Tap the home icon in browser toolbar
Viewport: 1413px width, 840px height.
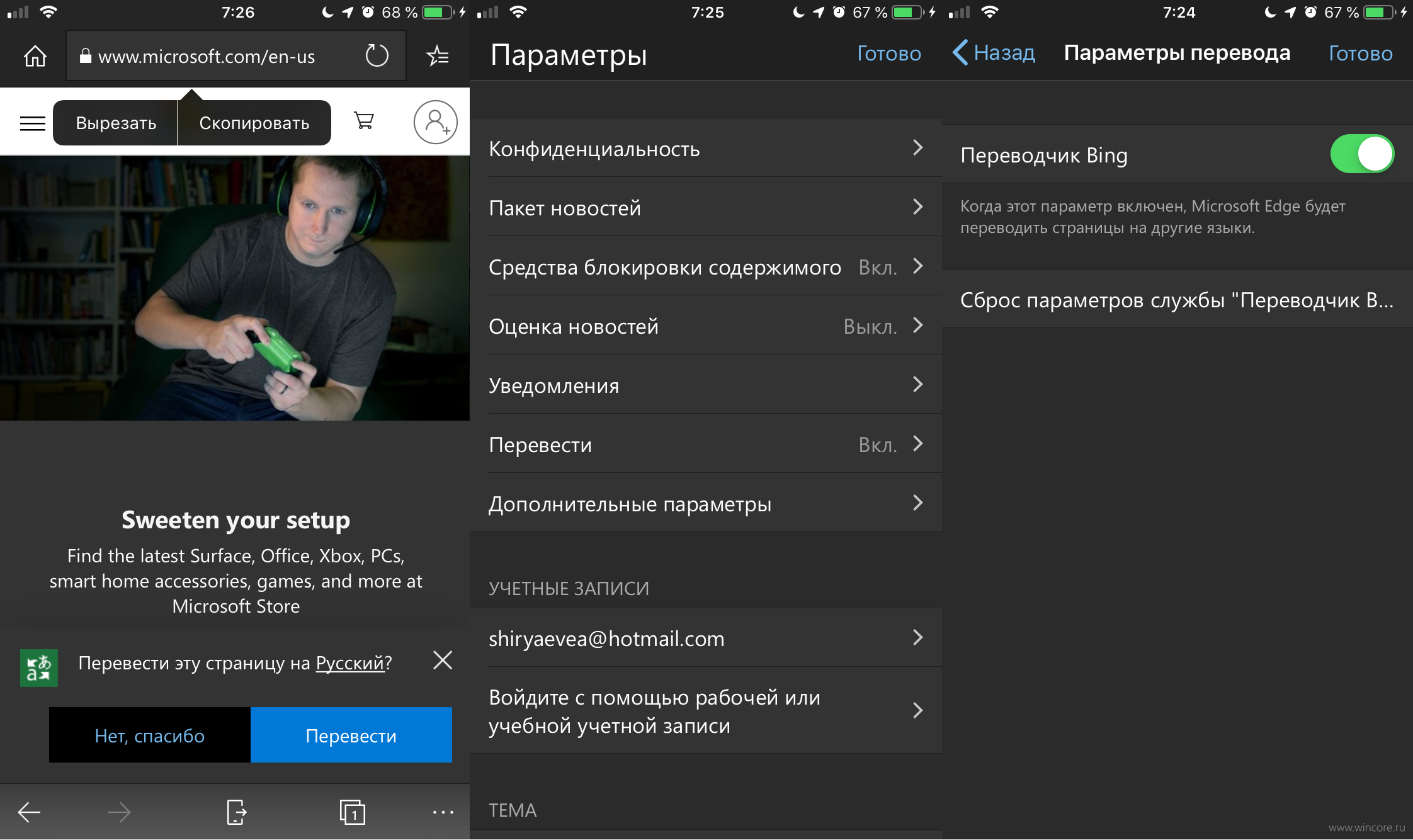35,56
